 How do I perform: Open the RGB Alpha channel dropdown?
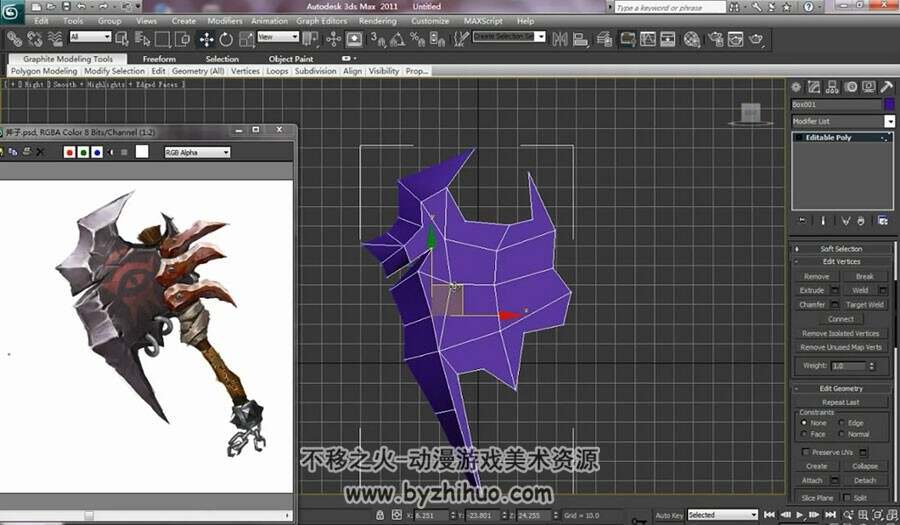(x=197, y=152)
